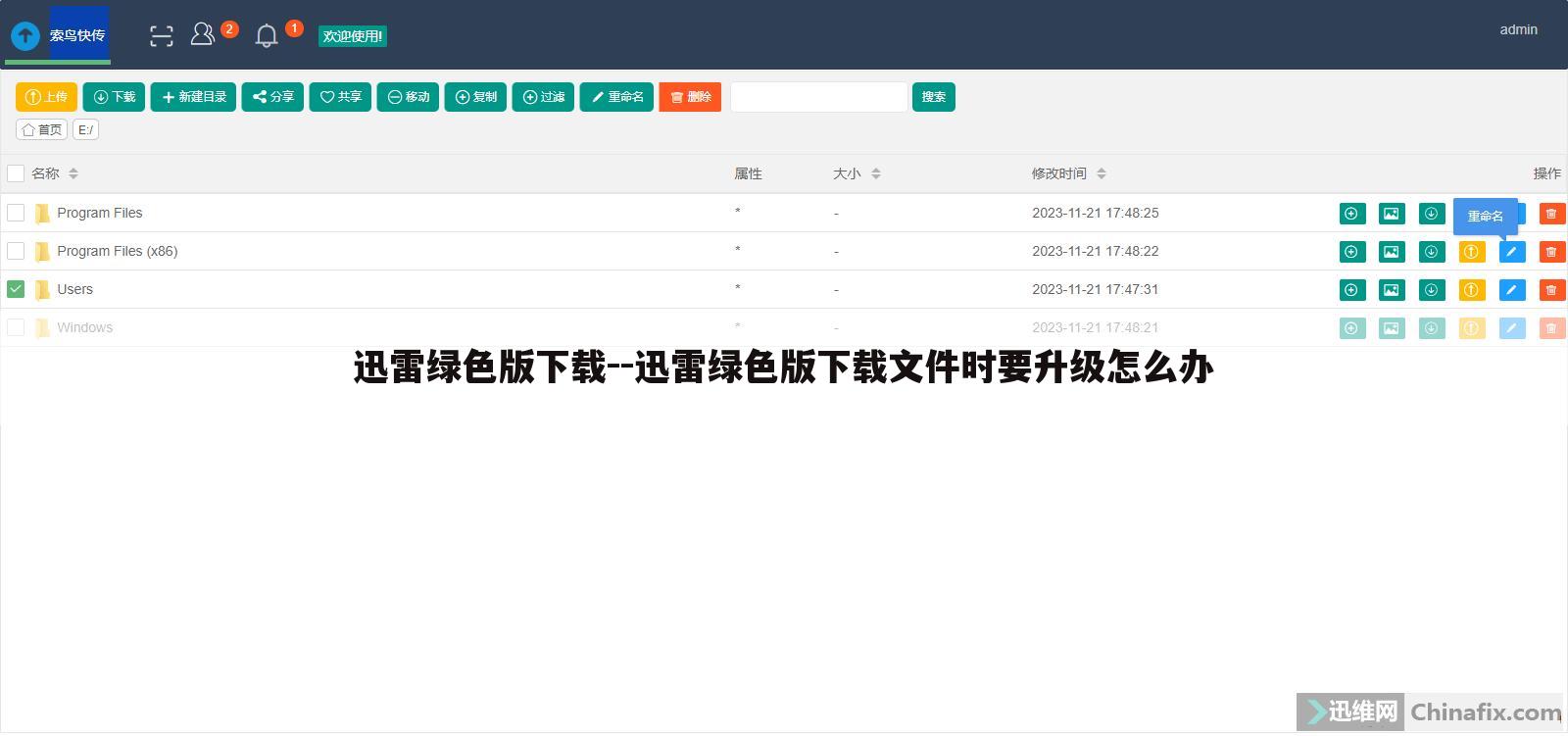Click the 2023-11-21 17:47:31 timestamp
The height and width of the screenshot is (736, 1568).
click(x=1095, y=289)
